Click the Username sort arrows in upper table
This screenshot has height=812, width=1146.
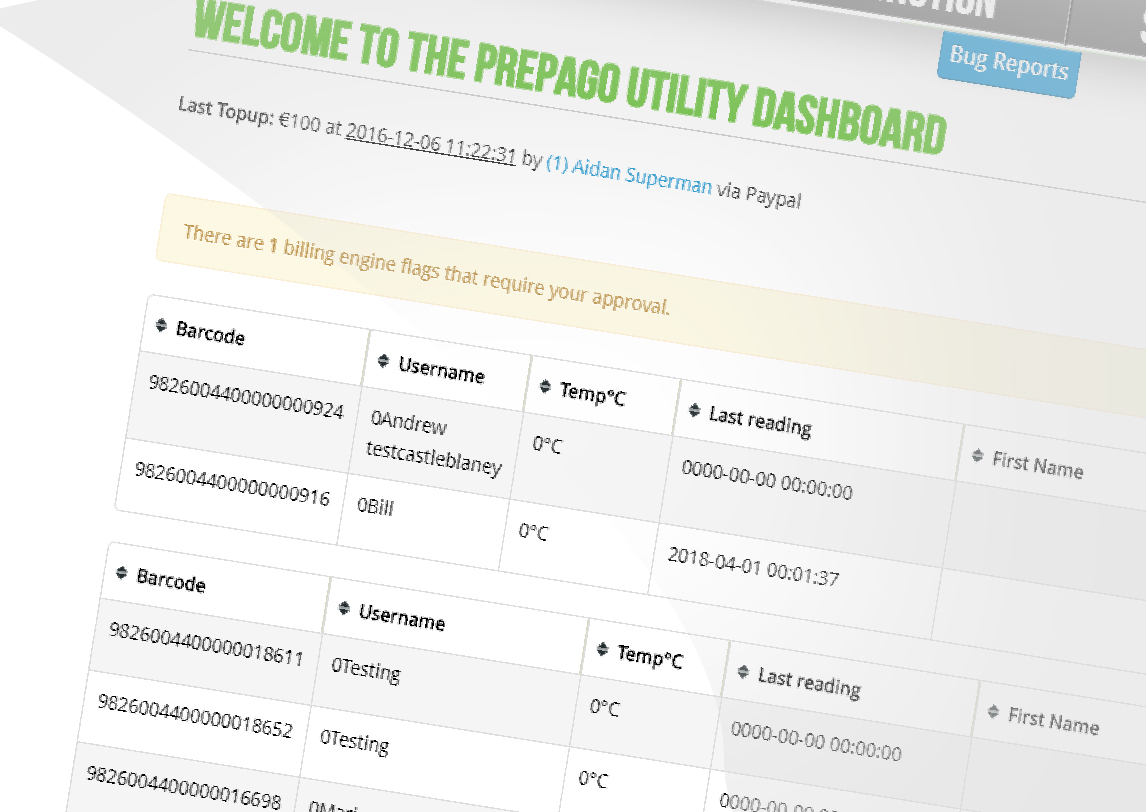tap(383, 360)
